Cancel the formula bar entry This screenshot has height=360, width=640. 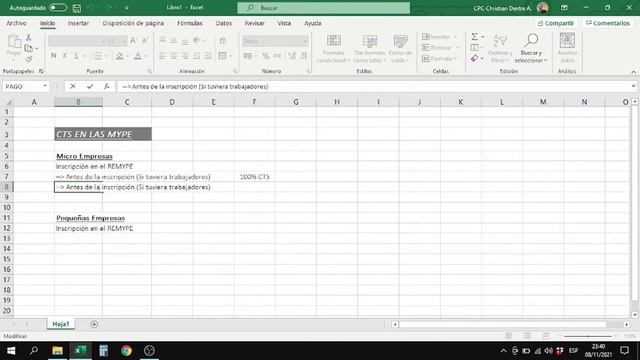(x=73, y=87)
